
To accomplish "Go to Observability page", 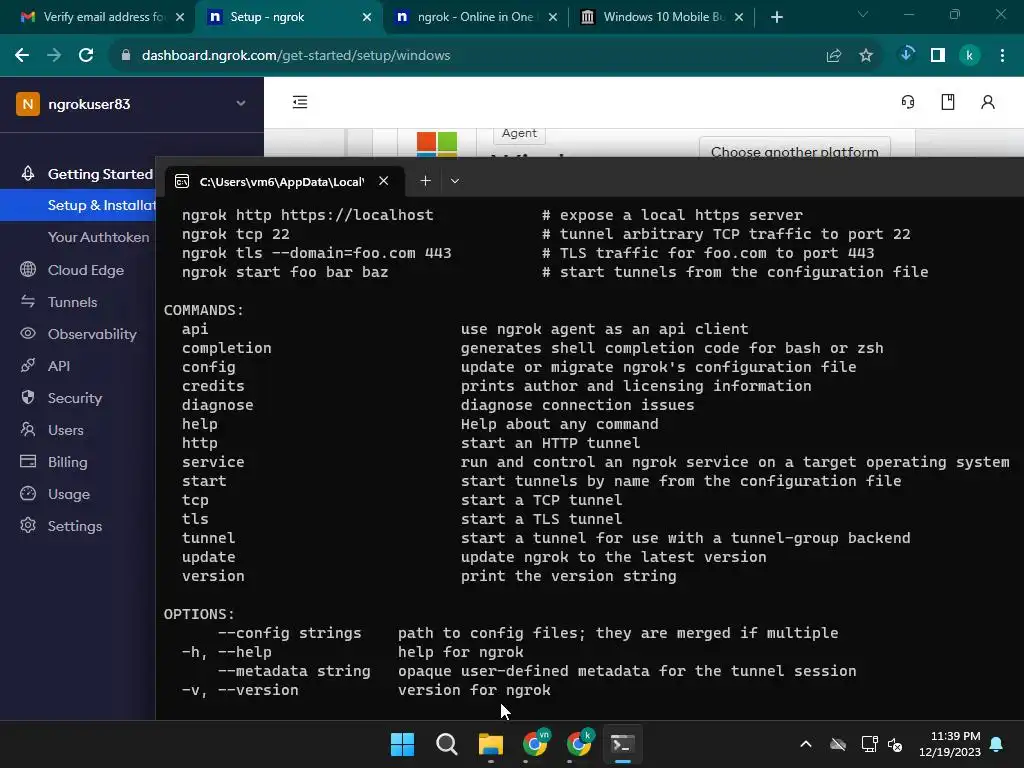I will (92, 334).
